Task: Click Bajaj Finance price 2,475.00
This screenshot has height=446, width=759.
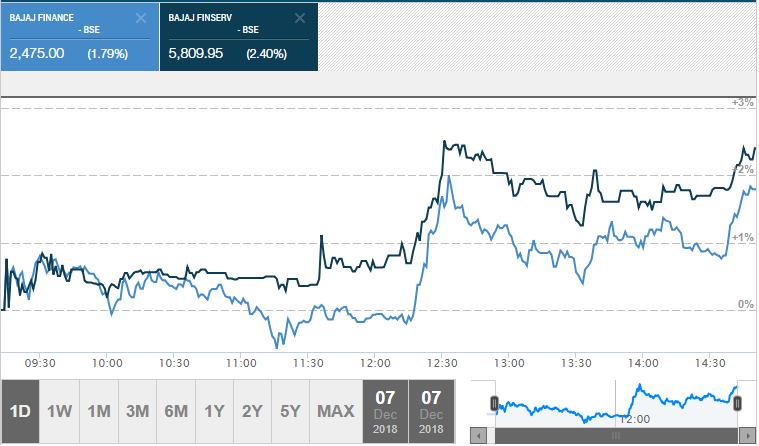Action: 37,53
